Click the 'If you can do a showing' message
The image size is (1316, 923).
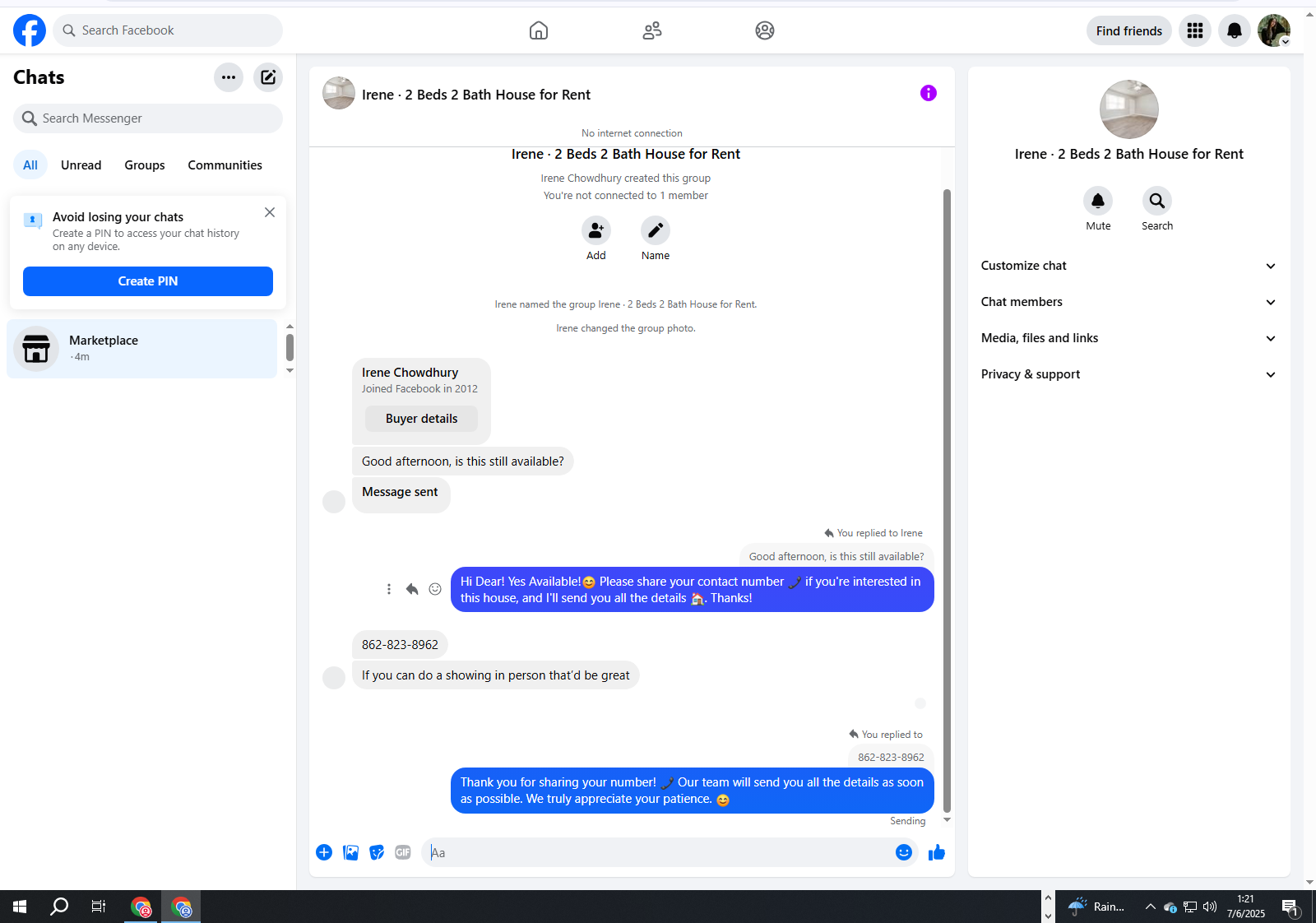click(x=496, y=675)
